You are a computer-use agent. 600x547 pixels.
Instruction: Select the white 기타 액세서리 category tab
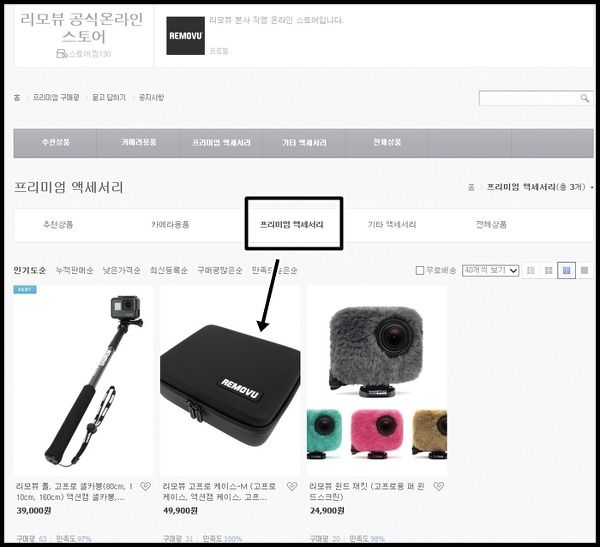pos(392,225)
